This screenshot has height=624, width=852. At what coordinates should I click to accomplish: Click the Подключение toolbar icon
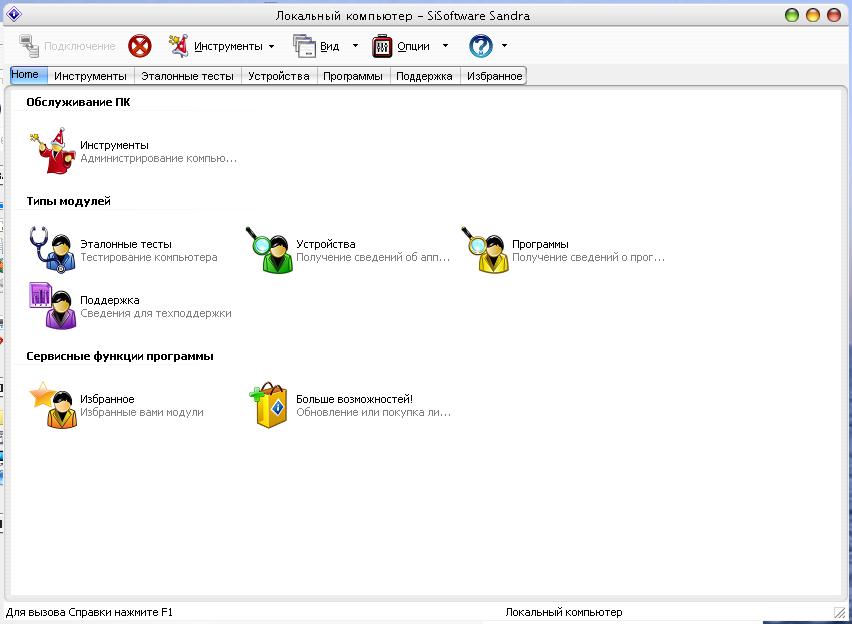tap(29, 46)
